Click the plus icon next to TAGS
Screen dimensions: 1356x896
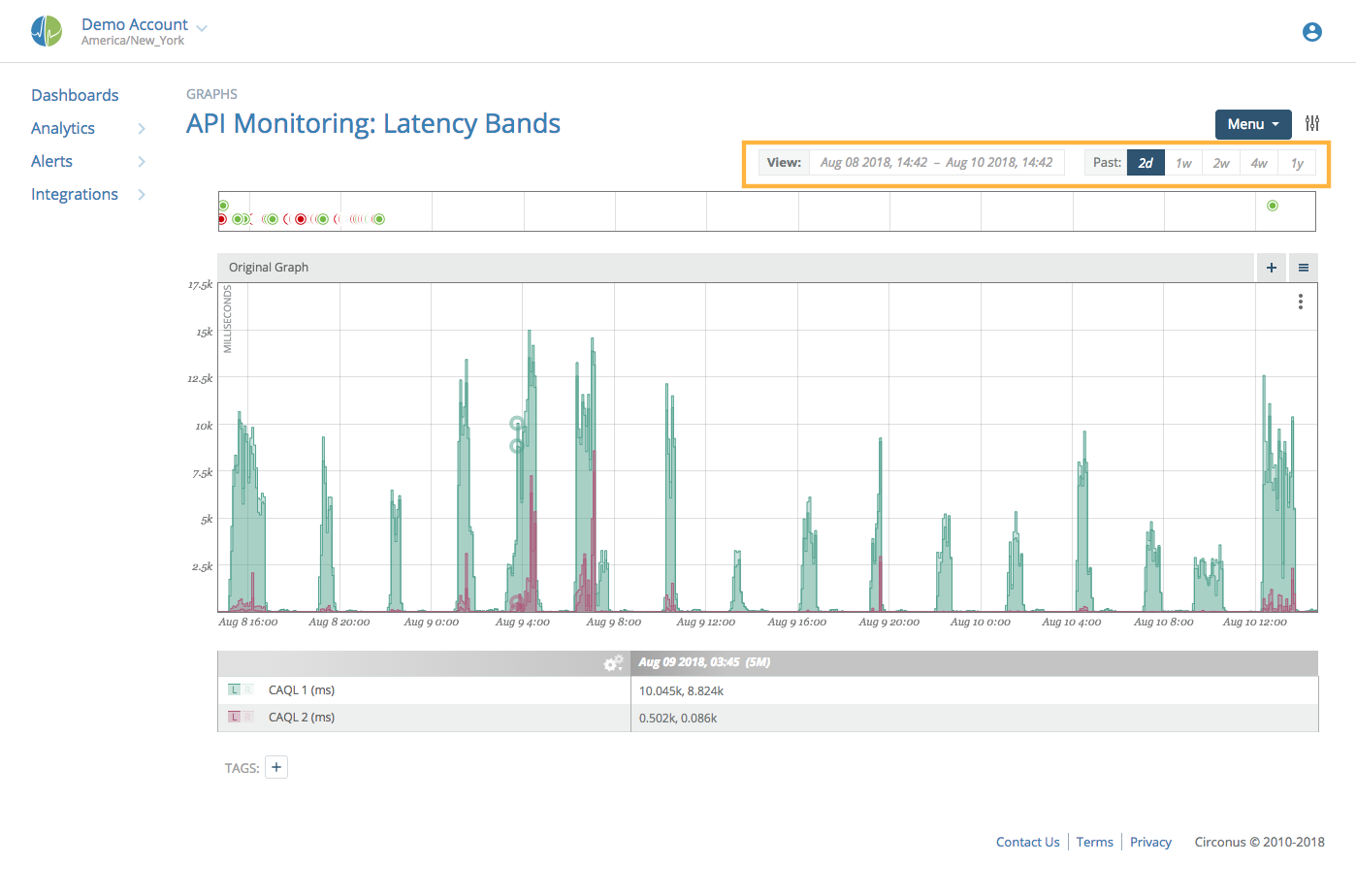pos(276,766)
